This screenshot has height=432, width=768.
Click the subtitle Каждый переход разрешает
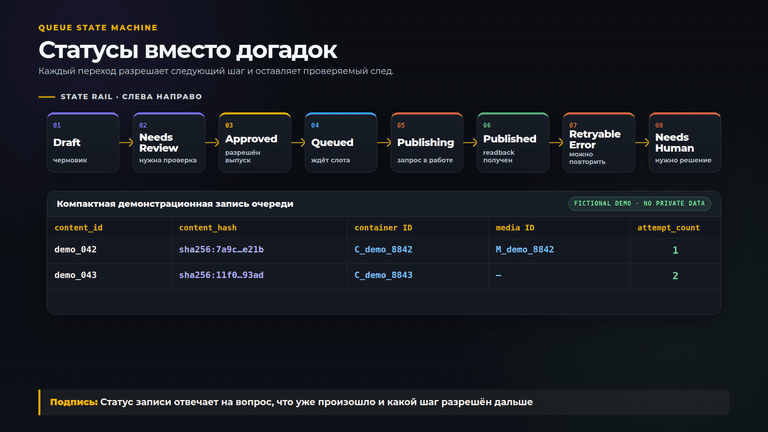coord(216,71)
